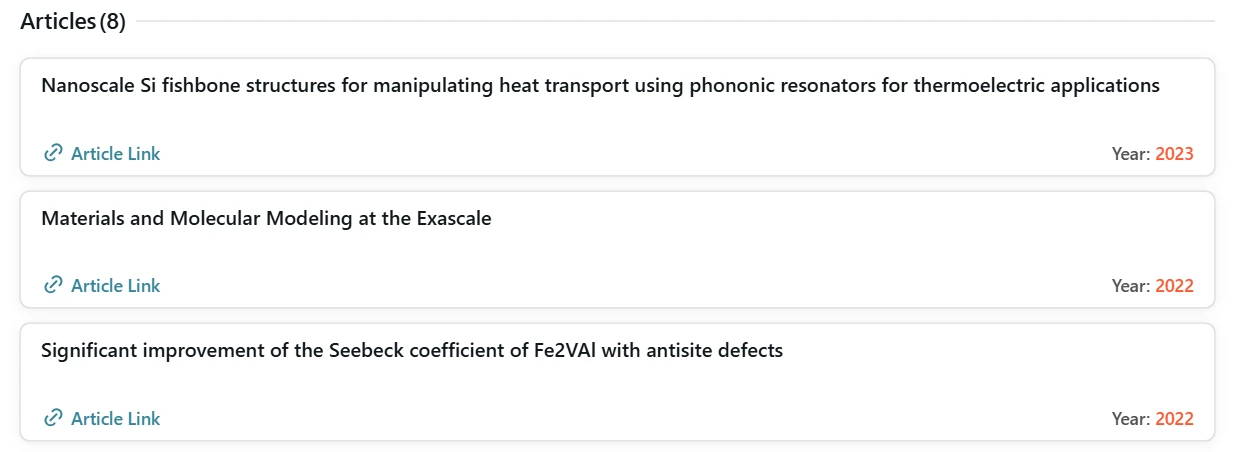1234x452 pixels.
Task: Click the Year label on the Exascale article card
Action: click(1131, 286)
